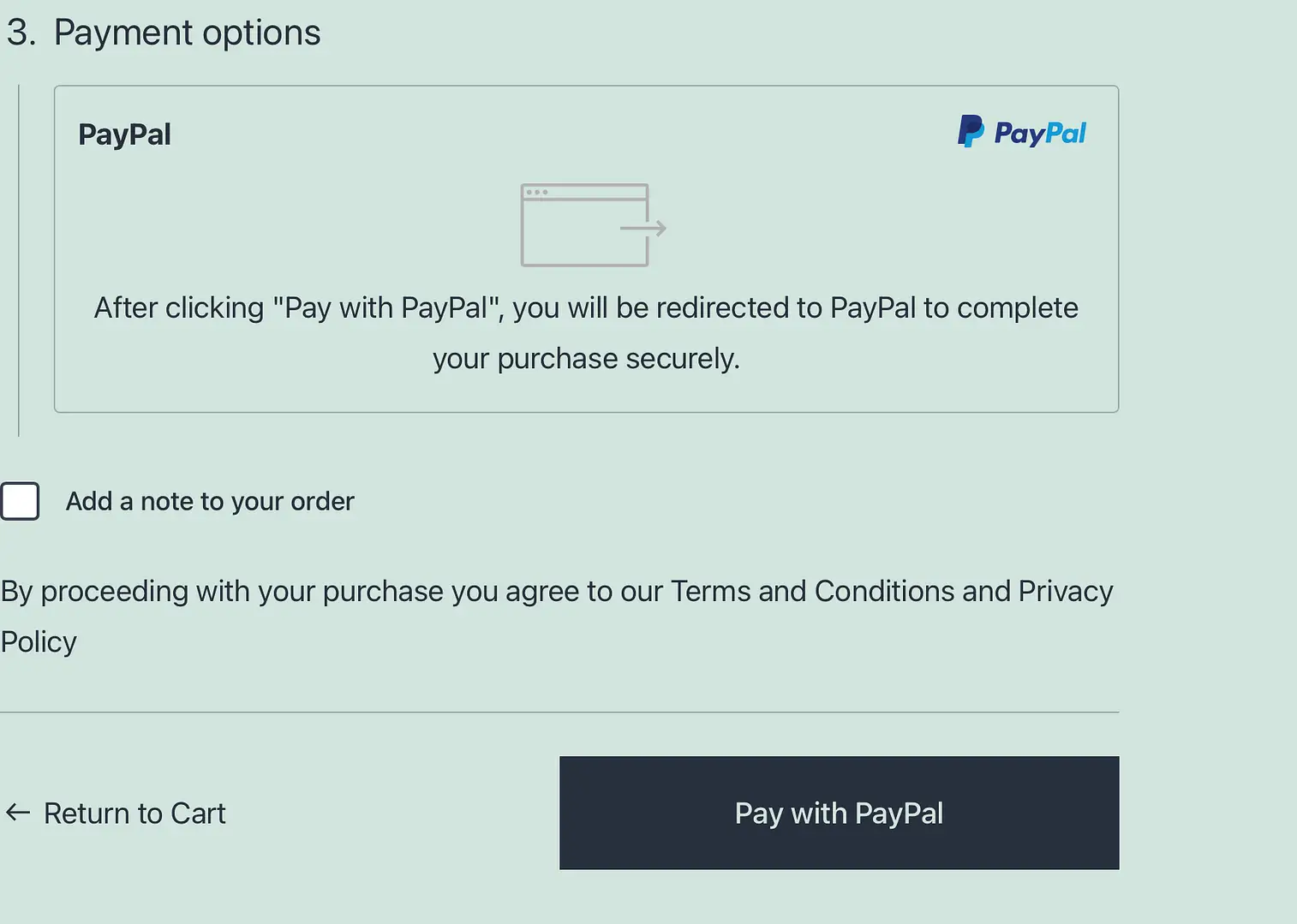
Task: Click the blue double-P PayPal emblem
Action: (971, 131)
